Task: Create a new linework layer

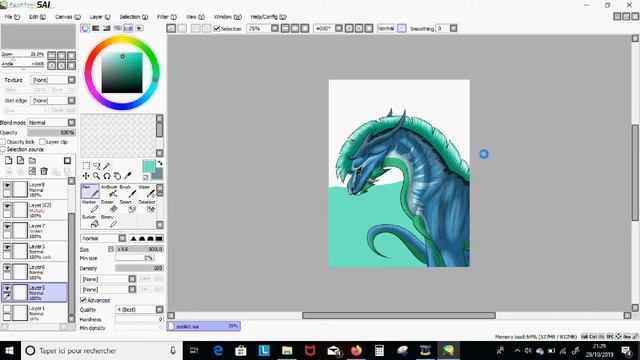Action: pos(20,160)
